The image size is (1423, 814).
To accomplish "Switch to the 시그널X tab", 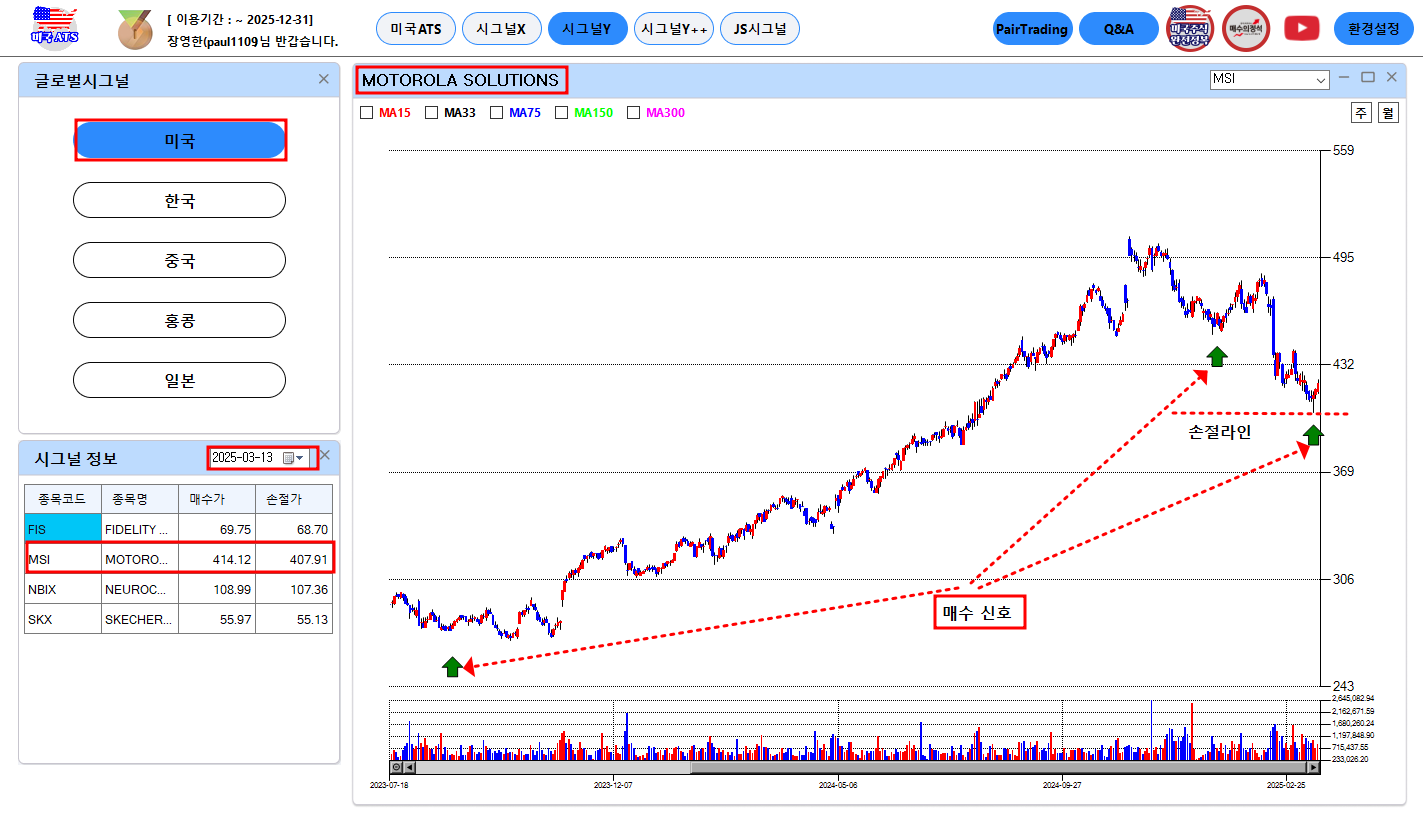I will 502,29.
